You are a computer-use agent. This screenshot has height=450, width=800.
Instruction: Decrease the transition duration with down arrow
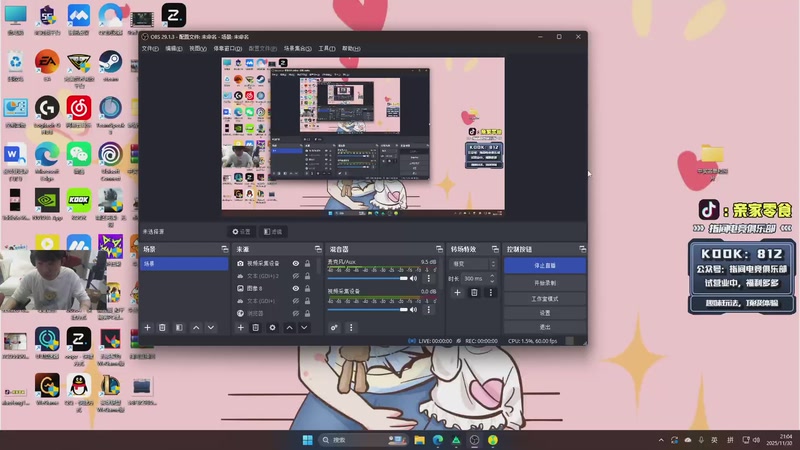click(492, 281)
